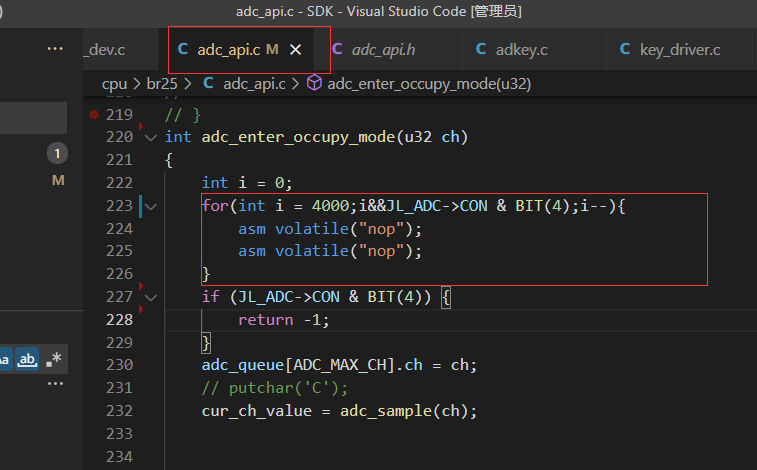Click the function symbol cube icon in breadcrumb

coord(314,83)
